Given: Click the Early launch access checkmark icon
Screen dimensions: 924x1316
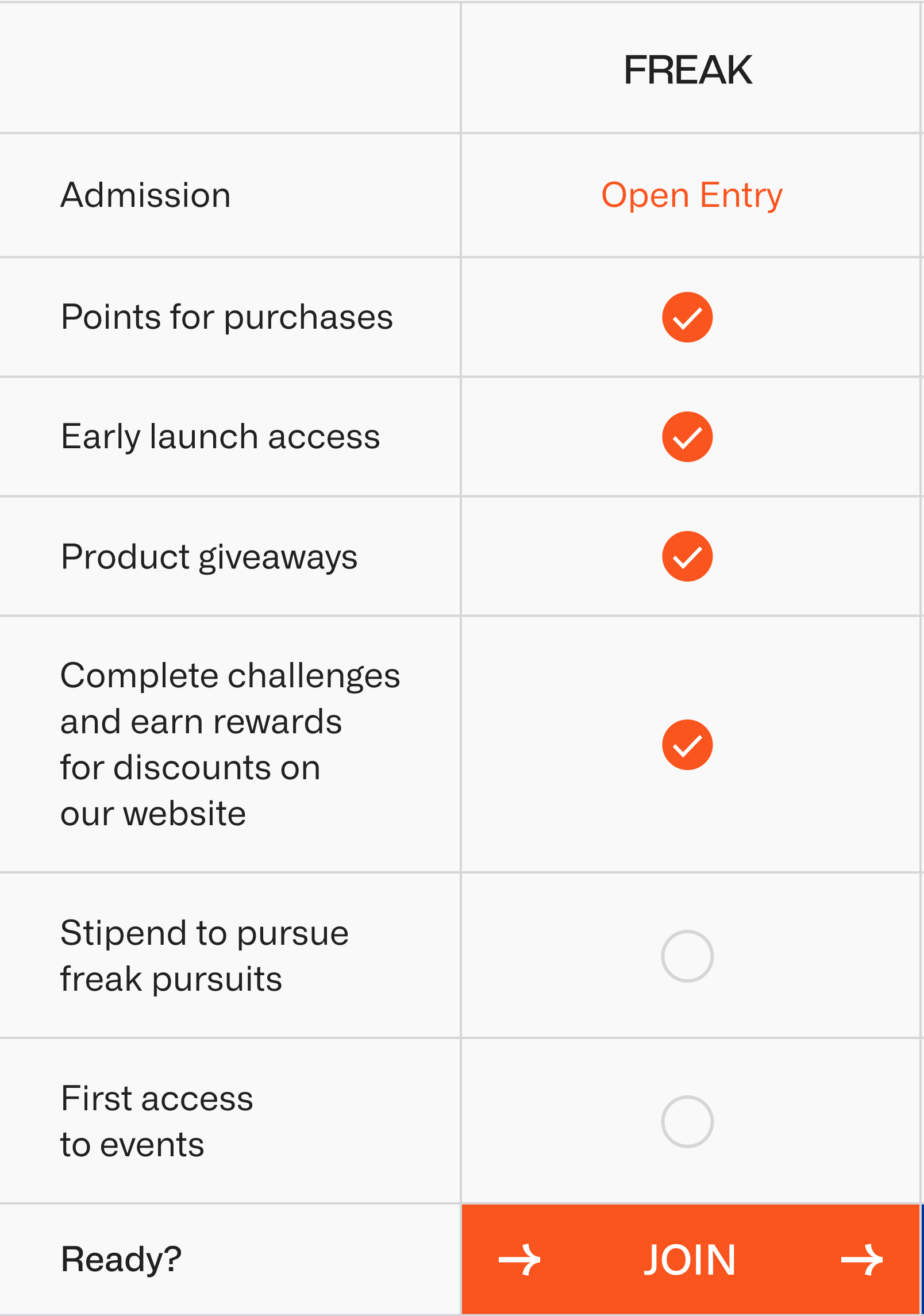Looking at the screenshot, I should pyautogui.click(x=687, y=437).
